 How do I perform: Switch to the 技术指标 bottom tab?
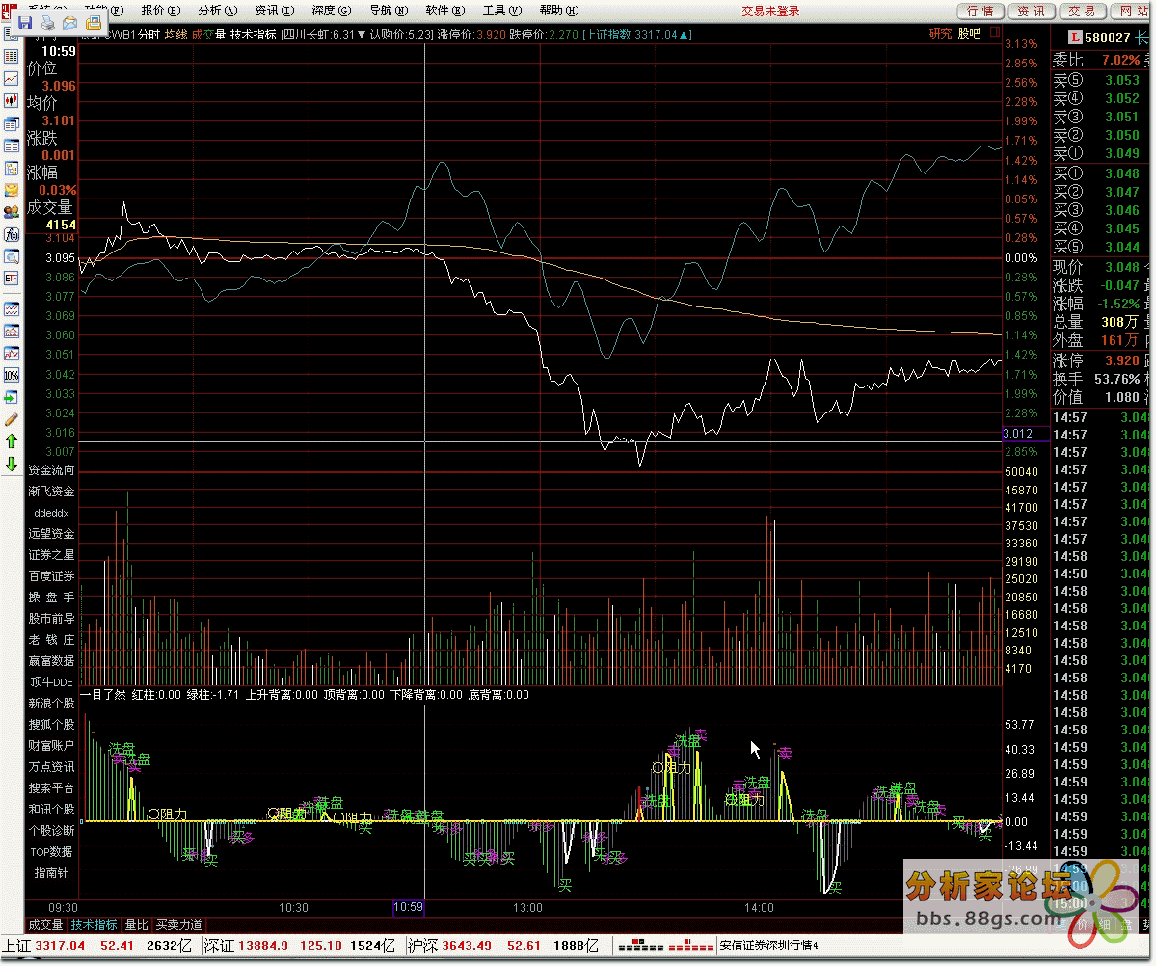click(x=94, y=925)
